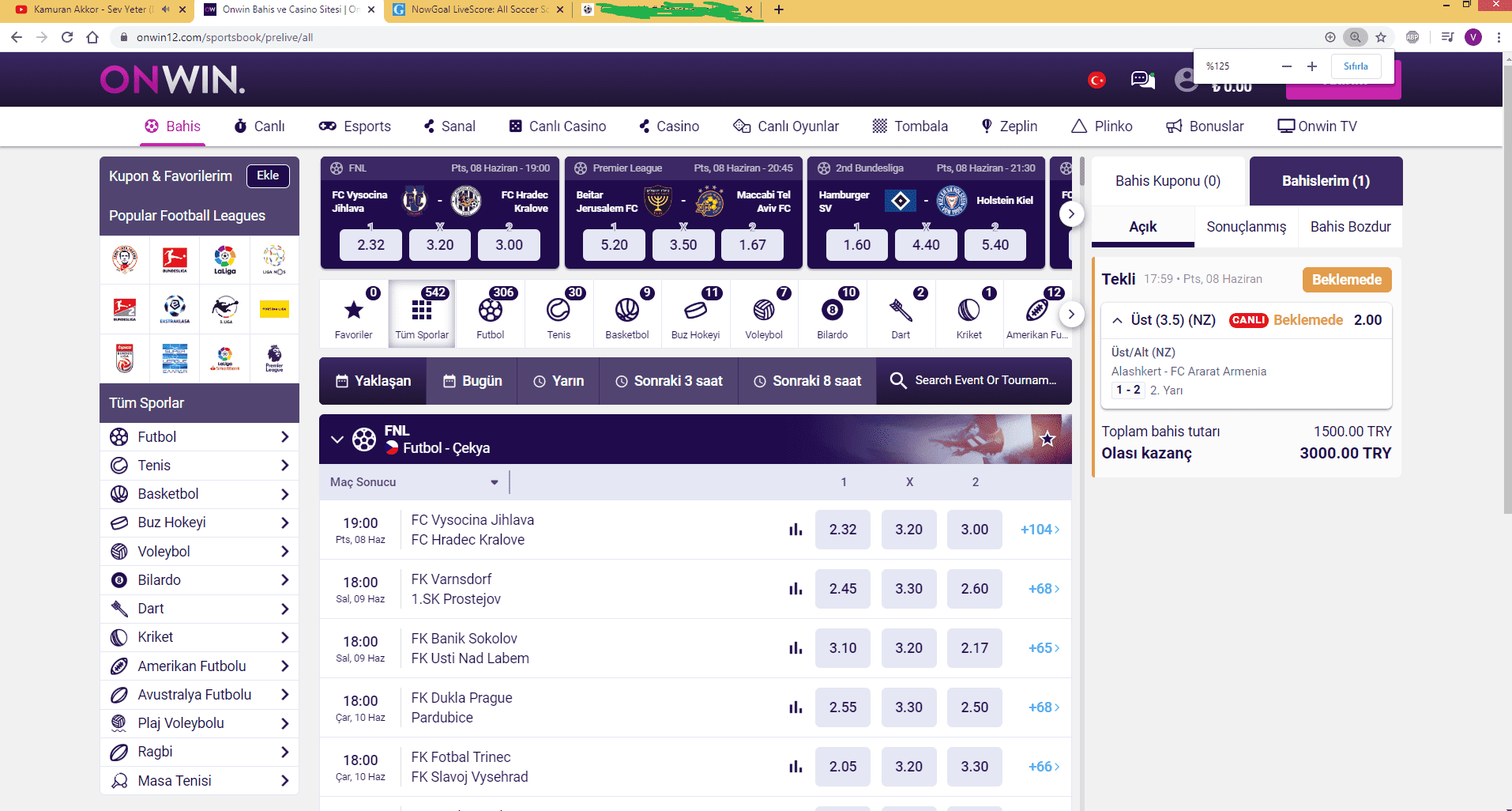
Task: Bet 2.32 on FC Vysocina Jihlava in list
Action: click(843, 530)
